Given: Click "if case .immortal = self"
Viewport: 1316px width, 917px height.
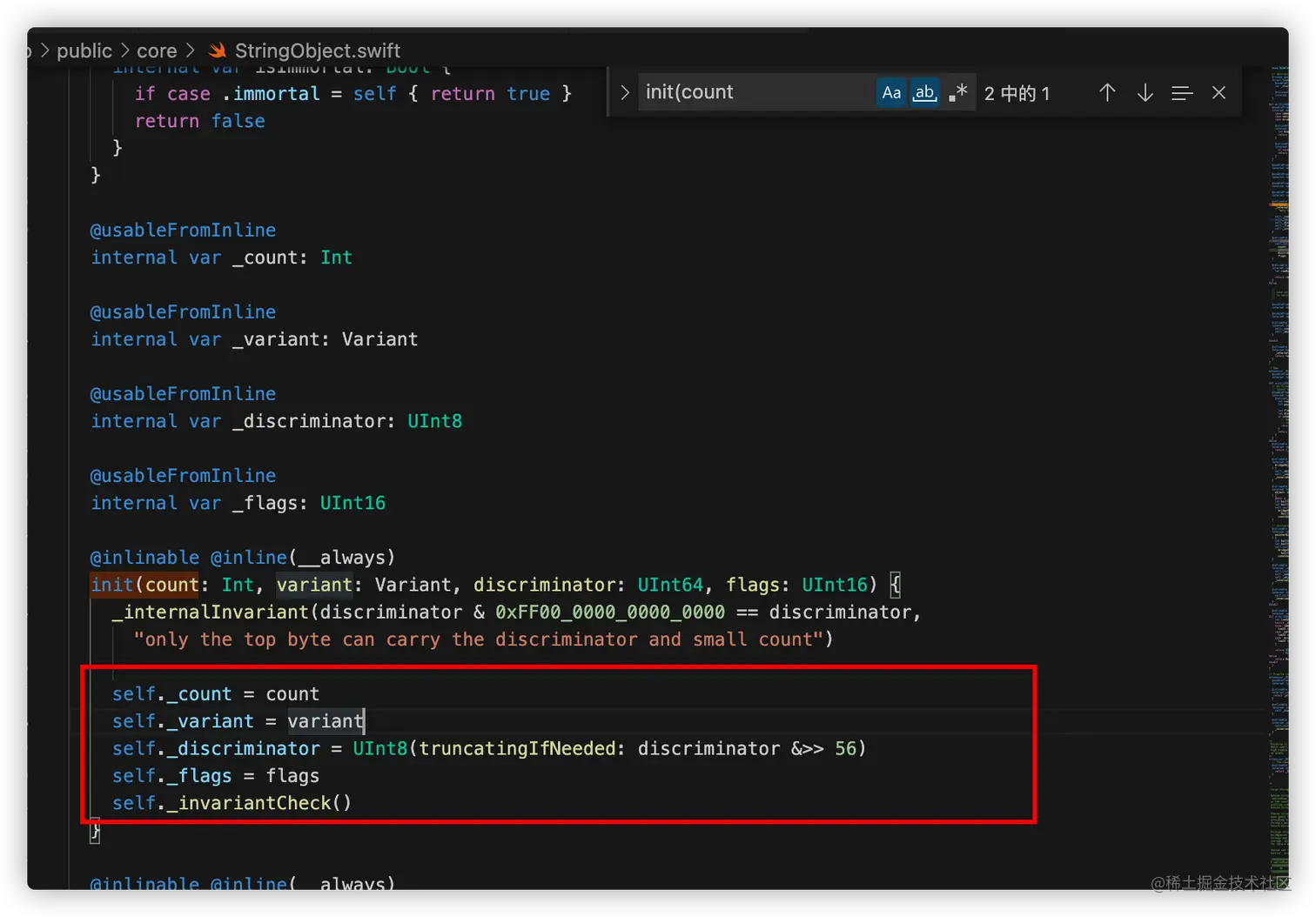Looking at the screenshot, I should pos(265,94).
